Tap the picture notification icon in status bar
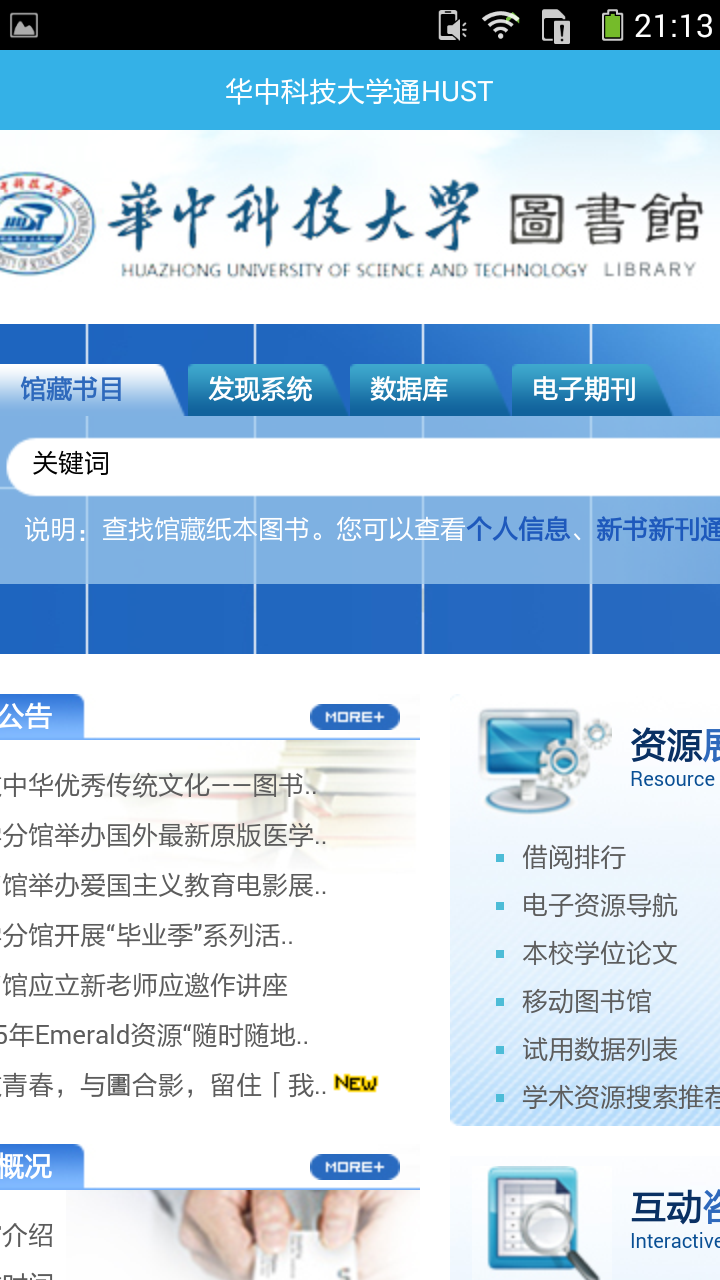720x1280 pixels. (x=23, y=25)
